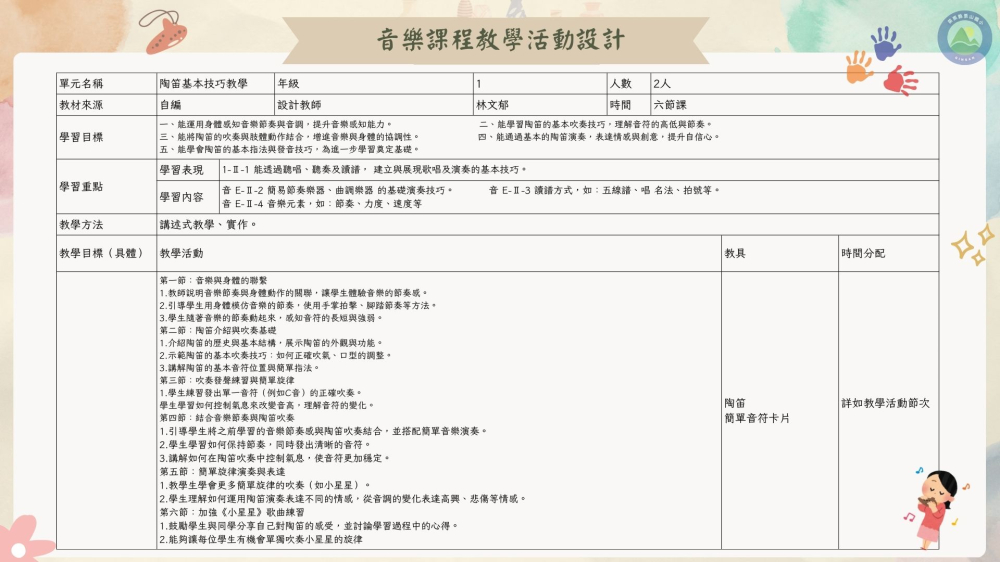
Task: Select 陶笛 in the 教具 column
Action: [x=735, y=403]
